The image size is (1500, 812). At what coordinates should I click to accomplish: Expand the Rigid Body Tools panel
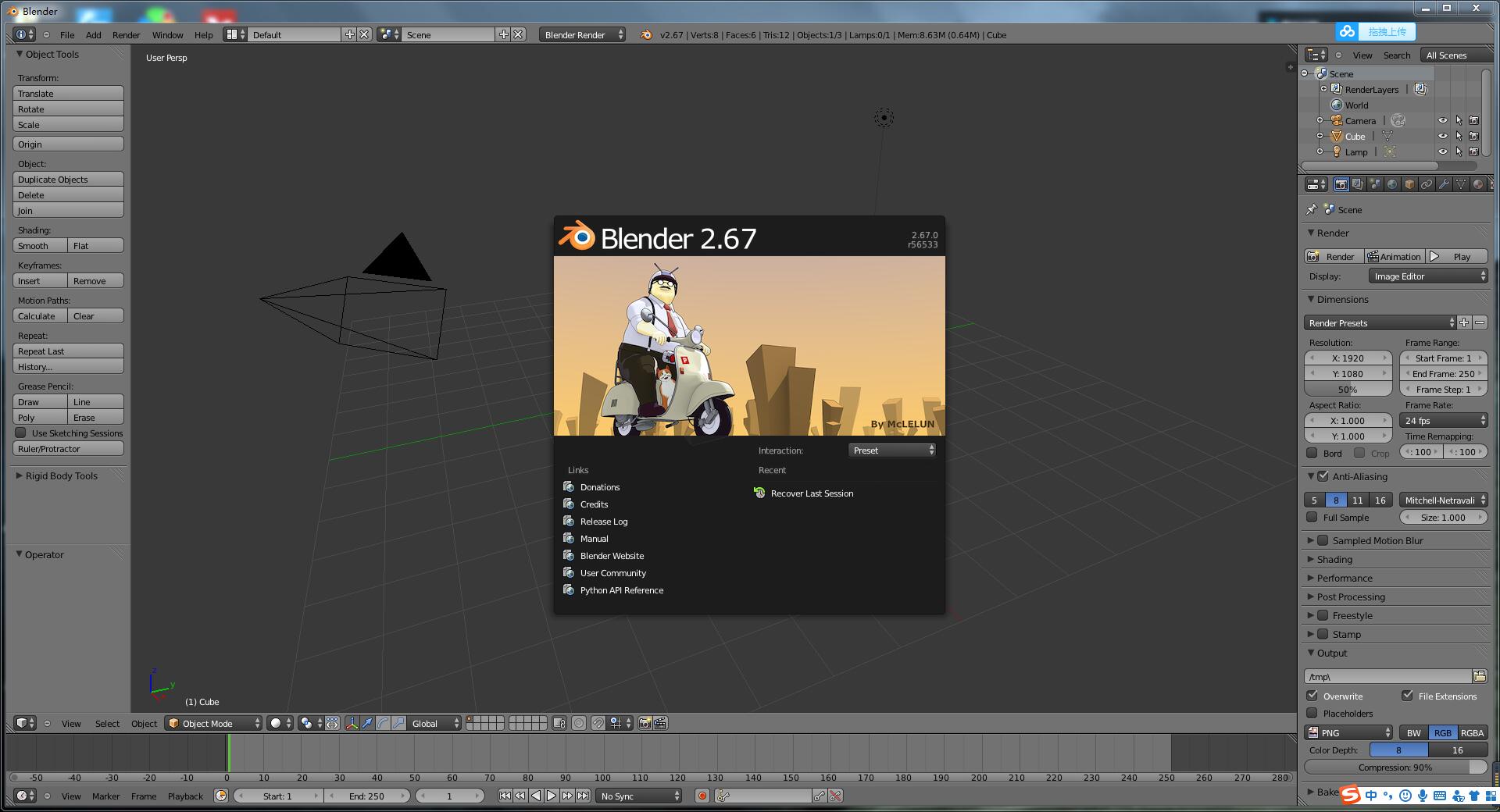coord(61,476)
